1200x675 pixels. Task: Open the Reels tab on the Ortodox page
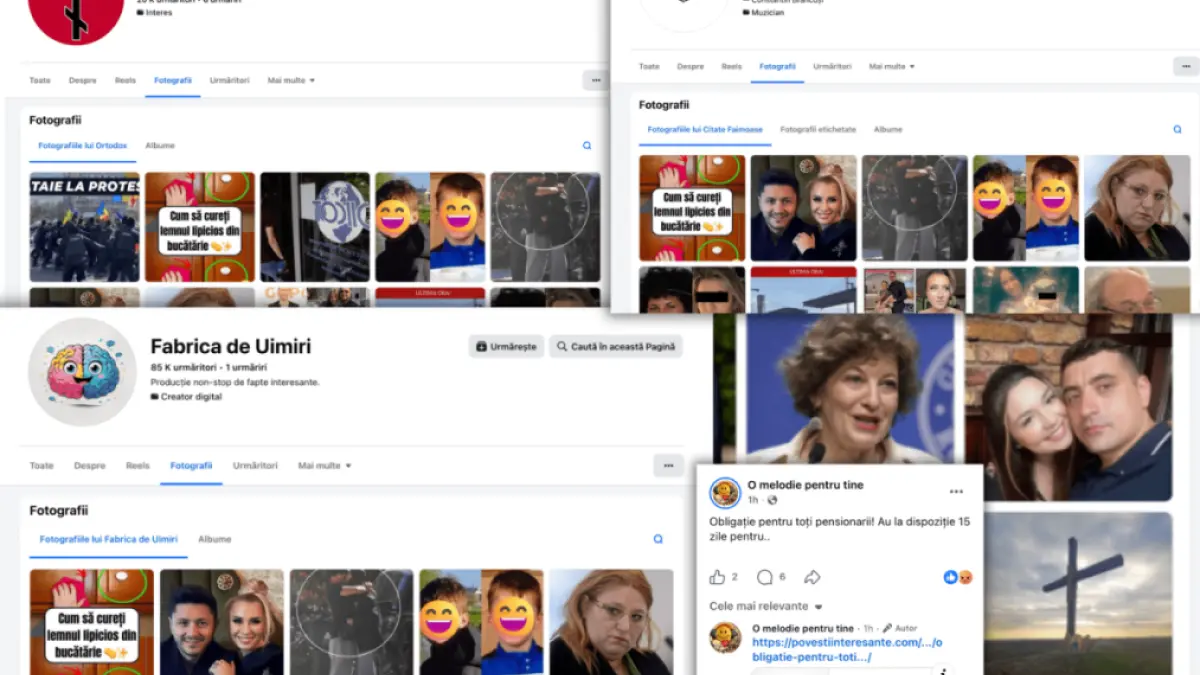point(125,80)
